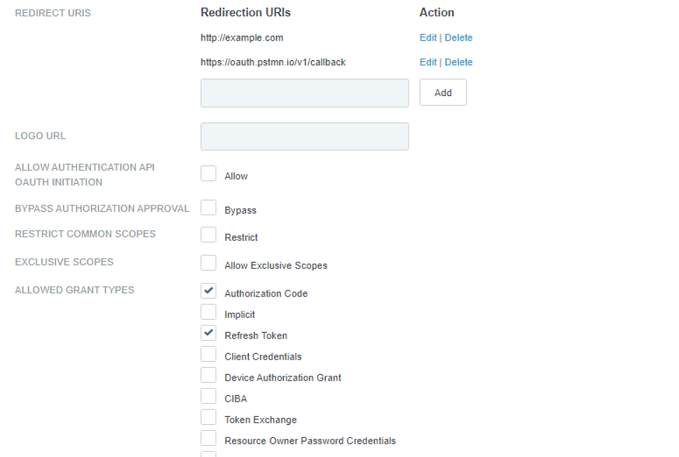Enable Allow Exclusive Scopes checkbox

208,263
